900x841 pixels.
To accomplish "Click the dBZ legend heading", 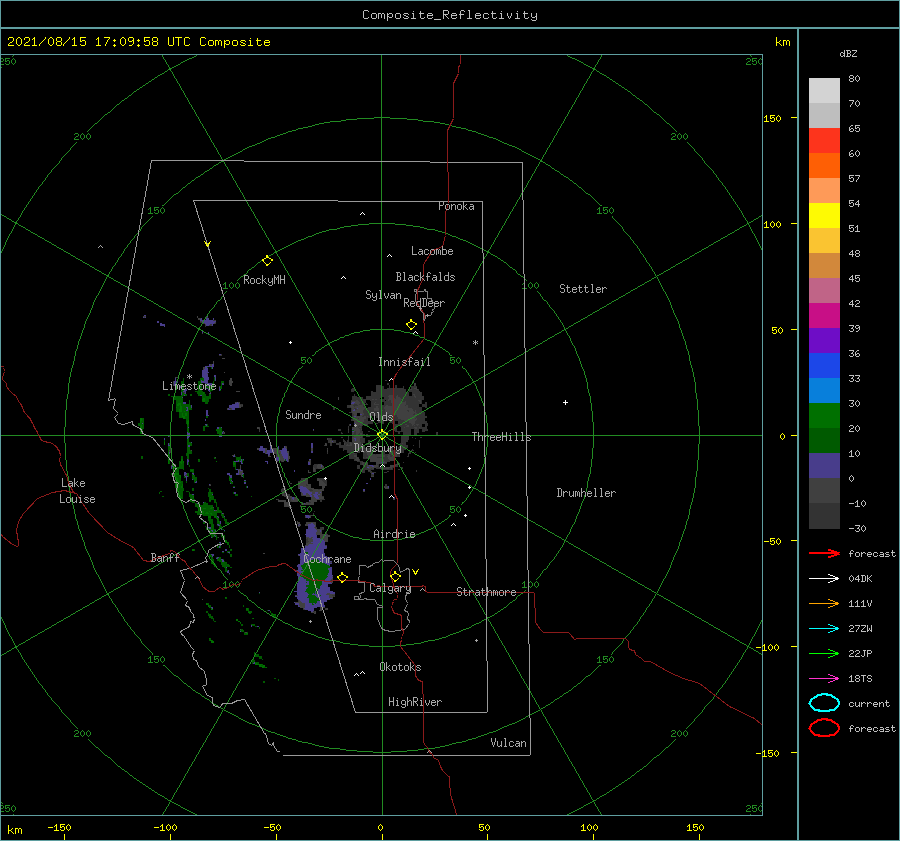I will (848, 53).
